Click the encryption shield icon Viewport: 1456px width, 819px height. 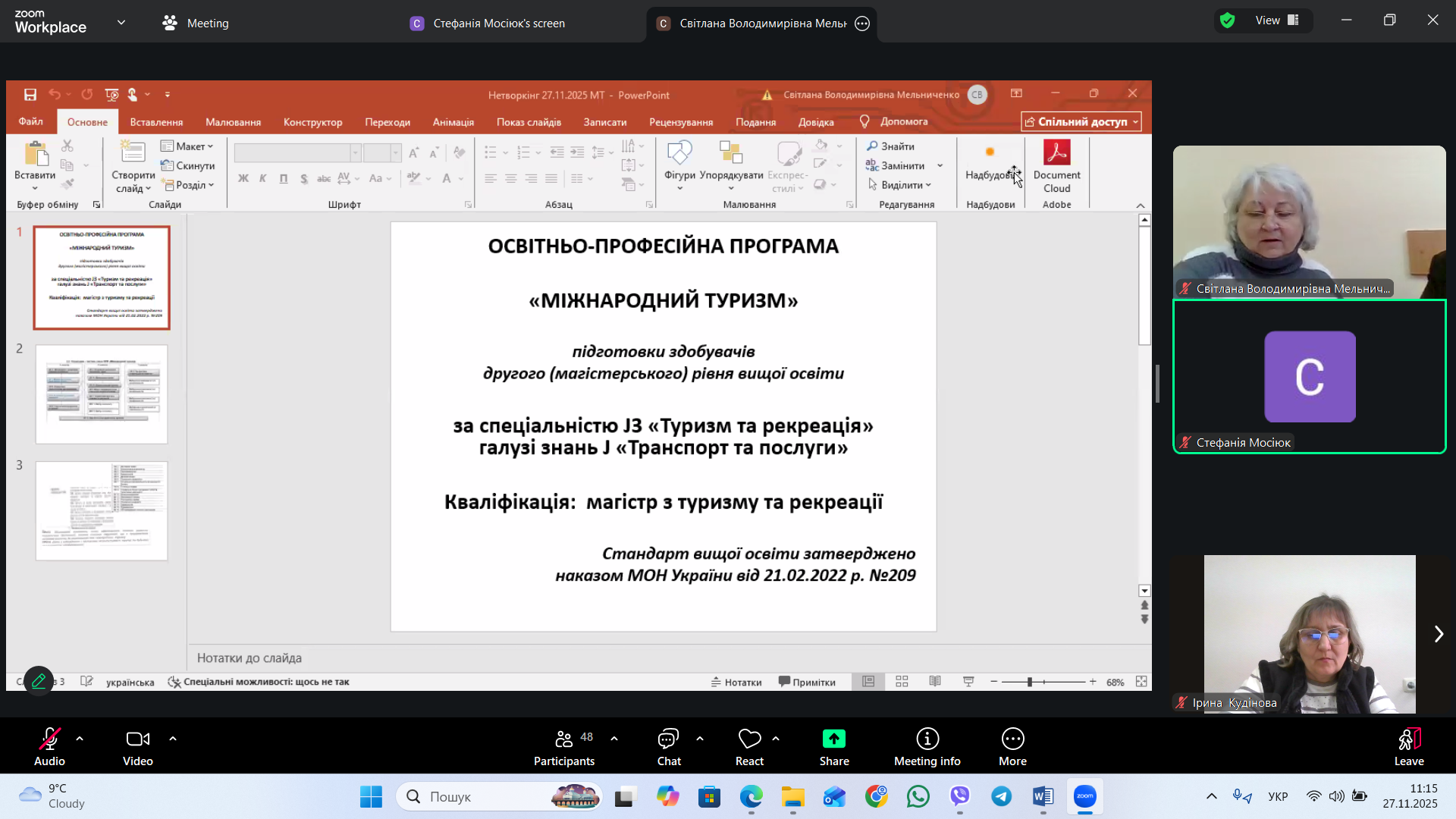[x=1228, y=20]
